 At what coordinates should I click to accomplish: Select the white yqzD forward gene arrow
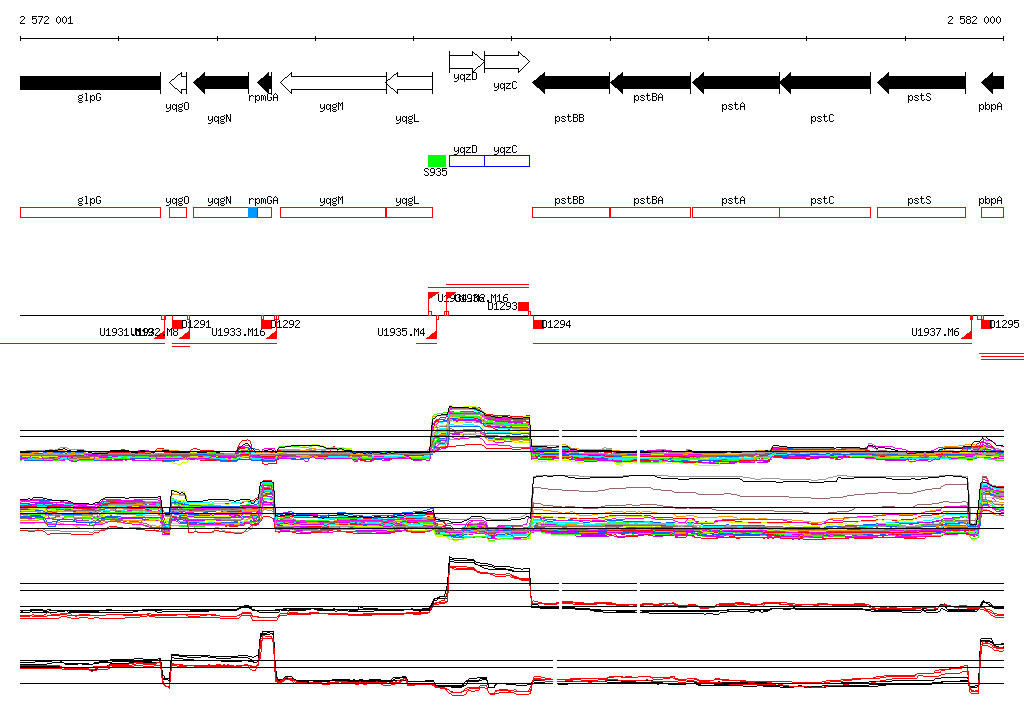coord(467,62)
